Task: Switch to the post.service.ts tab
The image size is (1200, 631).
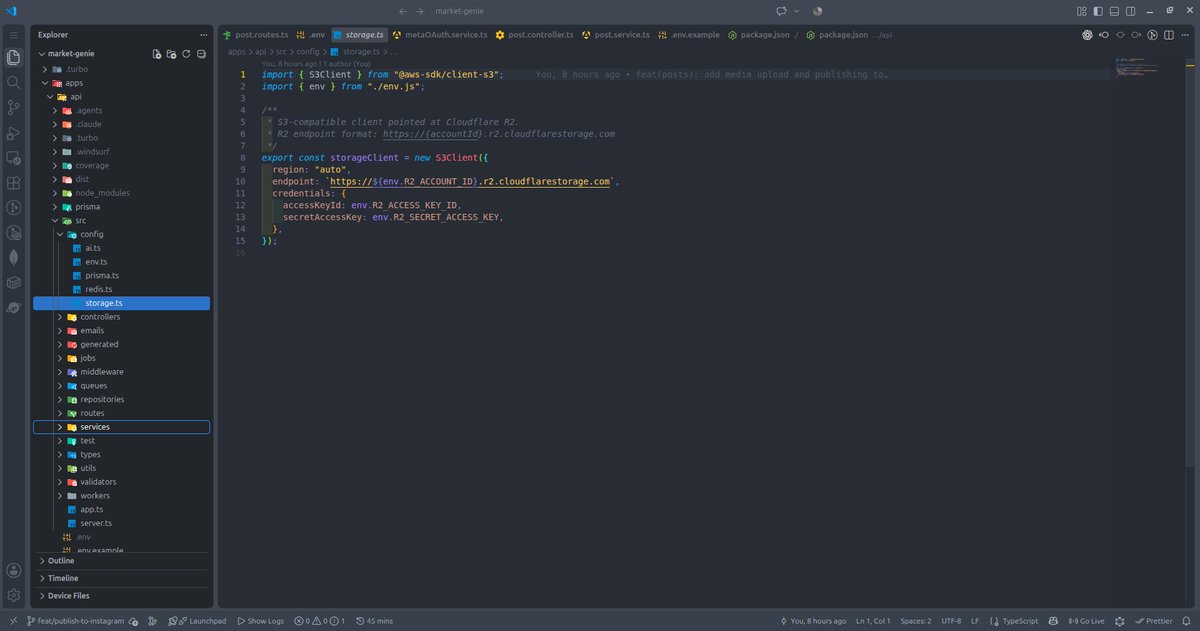Action: 616,34
